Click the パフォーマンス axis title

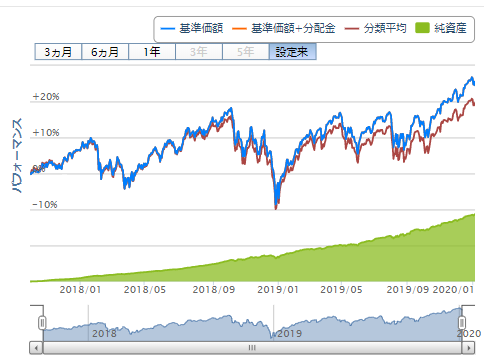pos(18,155)
